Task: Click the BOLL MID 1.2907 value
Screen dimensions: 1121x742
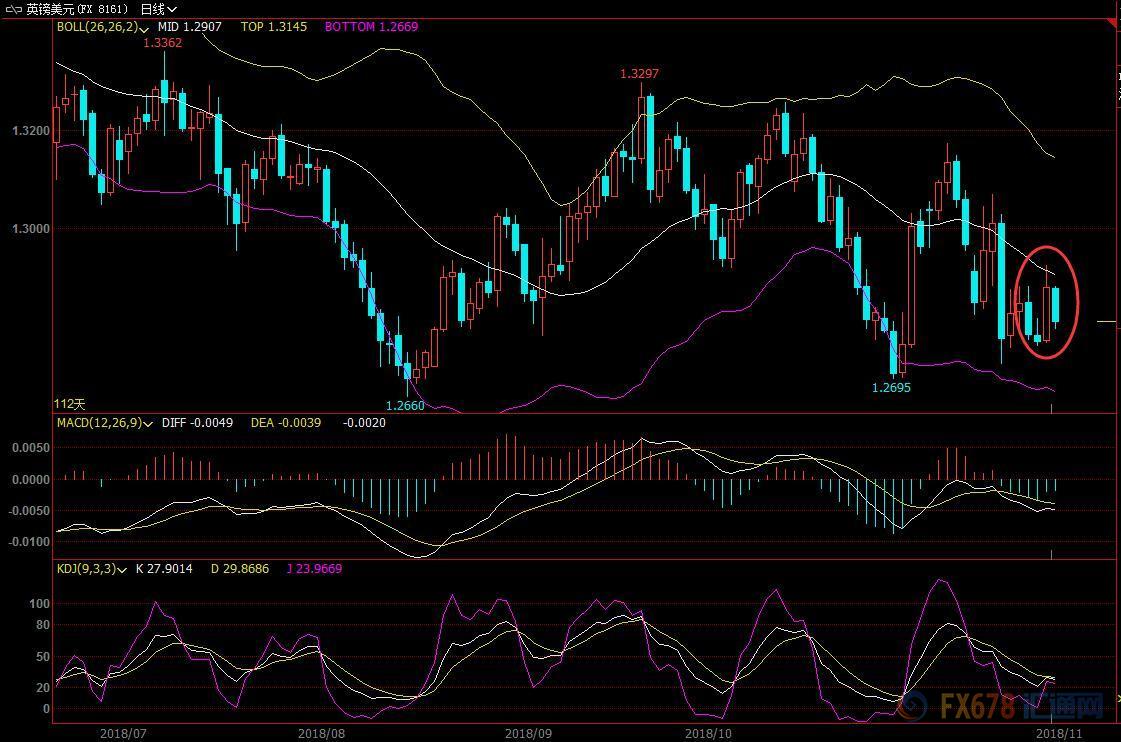Action: point(189,27)
